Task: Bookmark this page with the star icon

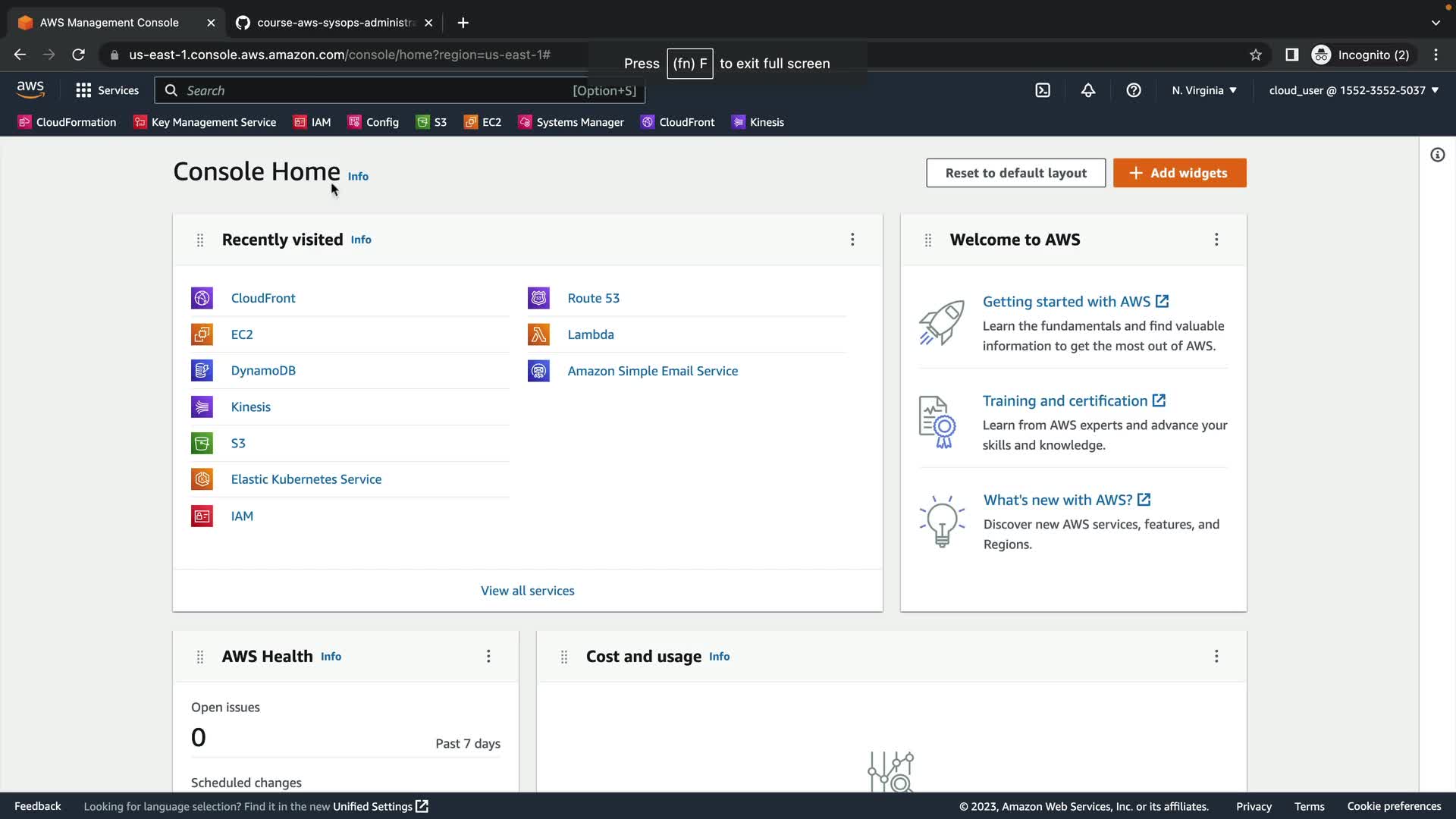Action: pos(1255,55)
